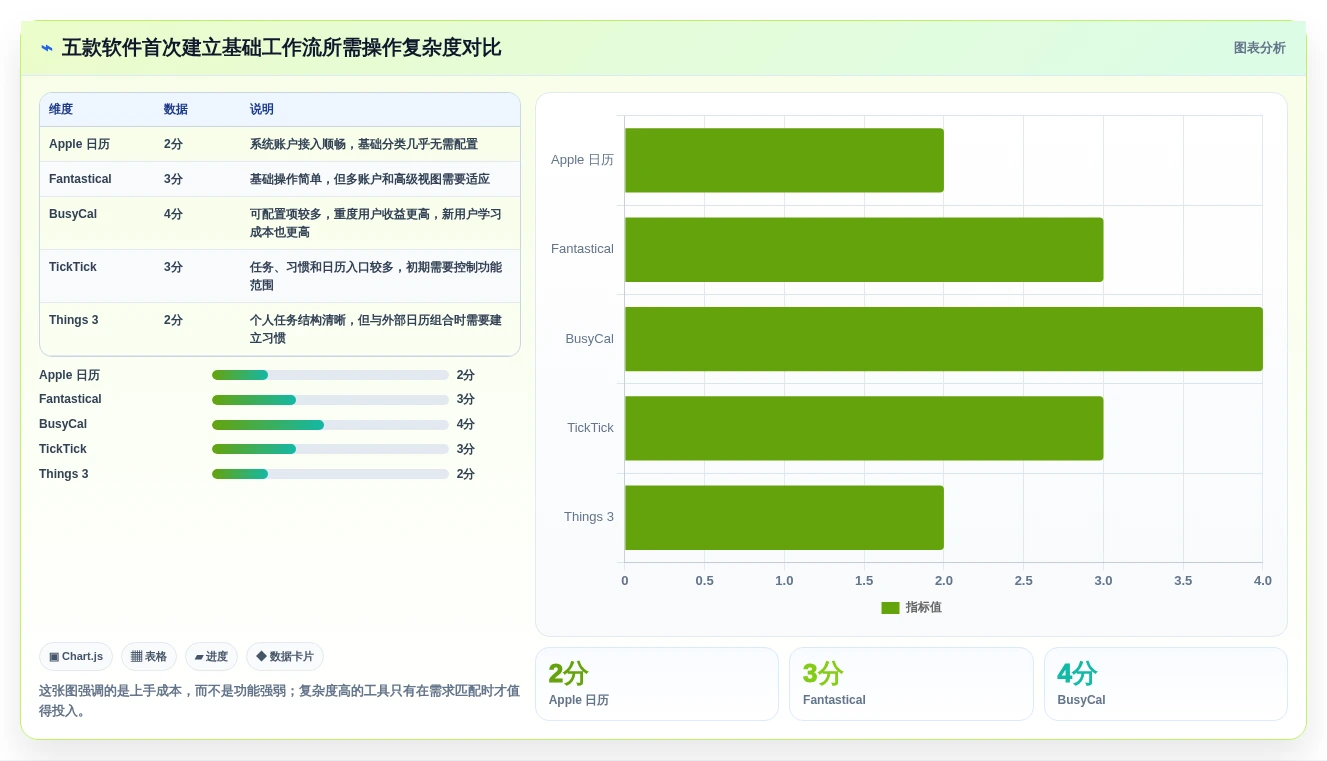Click the Apple 日历 chart bar
Viewport: 1327px width, 761px height.
click(784, 160)
